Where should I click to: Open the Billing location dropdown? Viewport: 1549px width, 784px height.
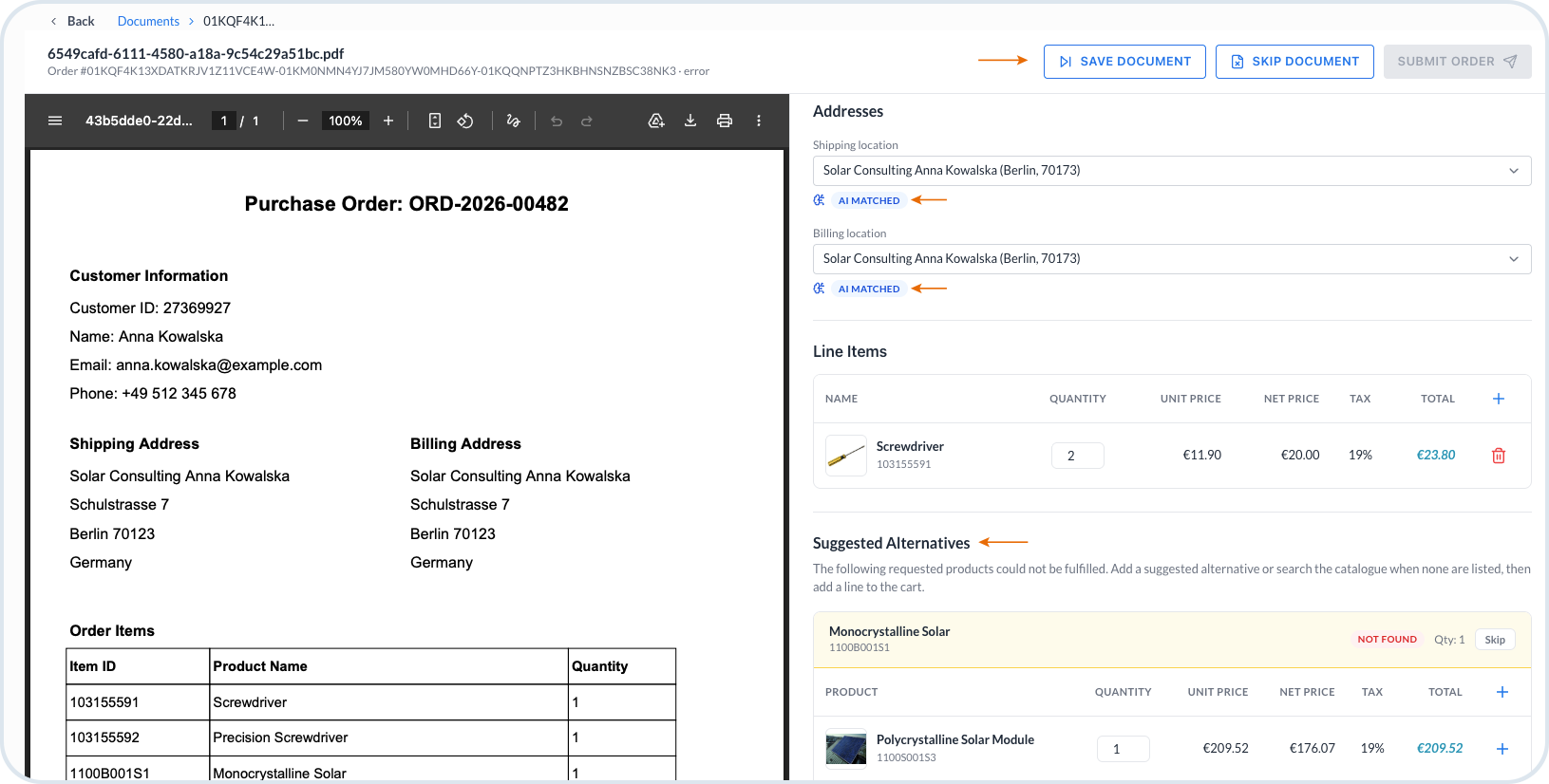(1172, 259)
